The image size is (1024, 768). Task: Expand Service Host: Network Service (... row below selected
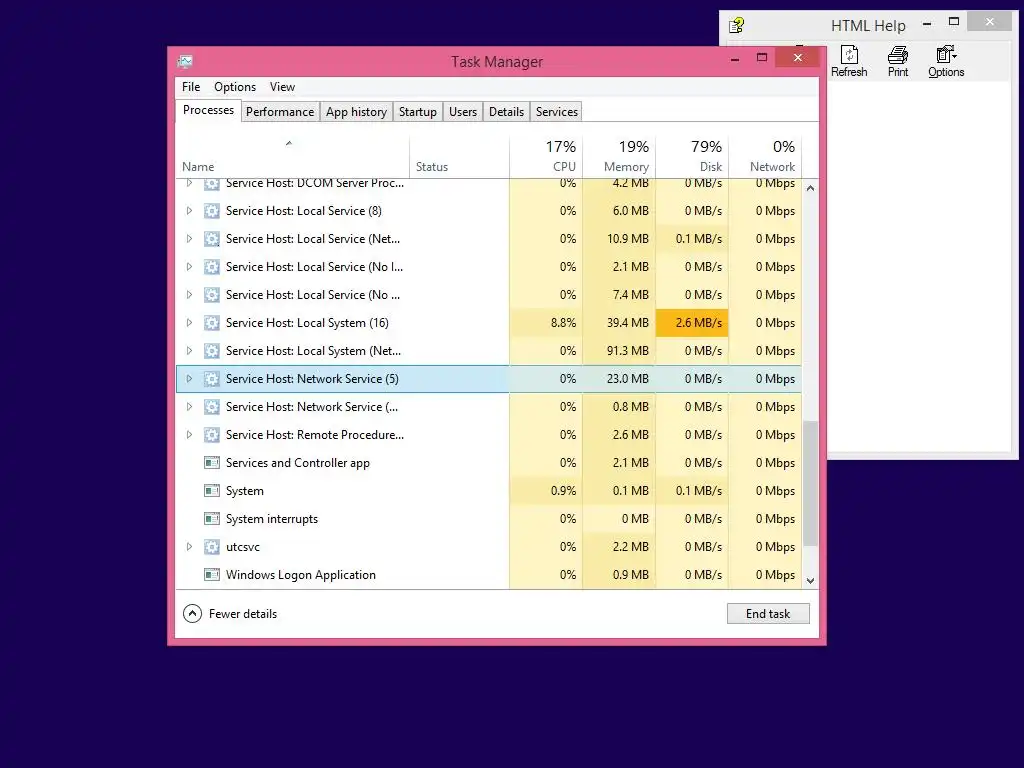coord(189,407)
